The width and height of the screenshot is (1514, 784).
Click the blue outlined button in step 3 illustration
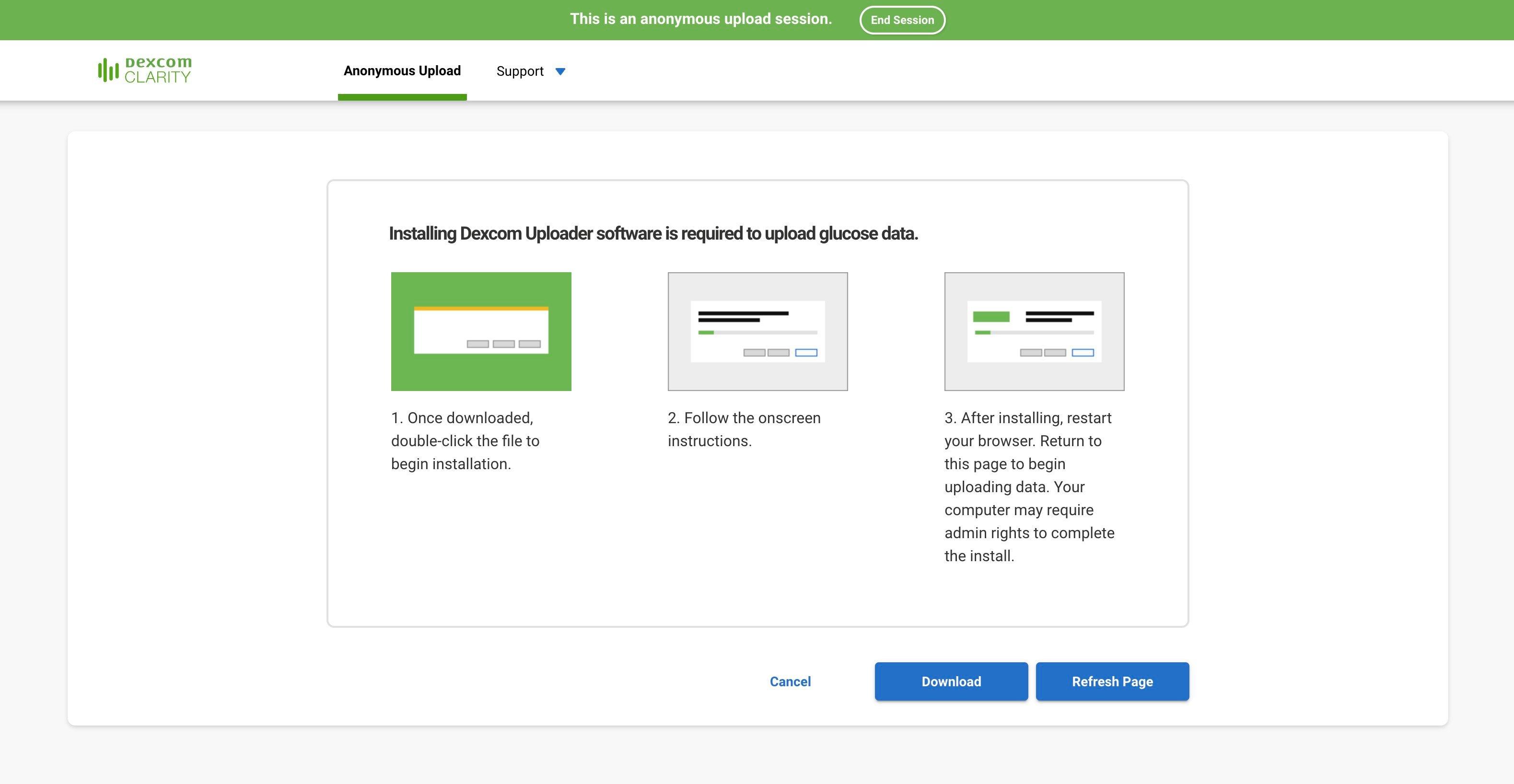click(x=1083, y=353)
